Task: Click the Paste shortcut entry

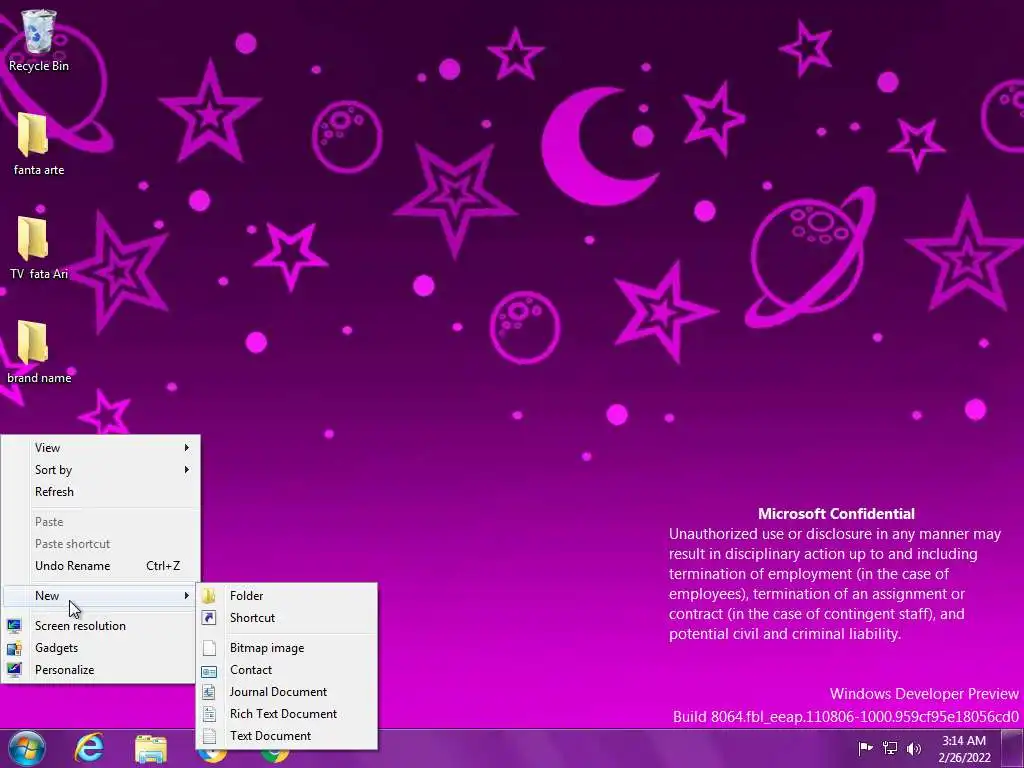Action: pos(101,544)
